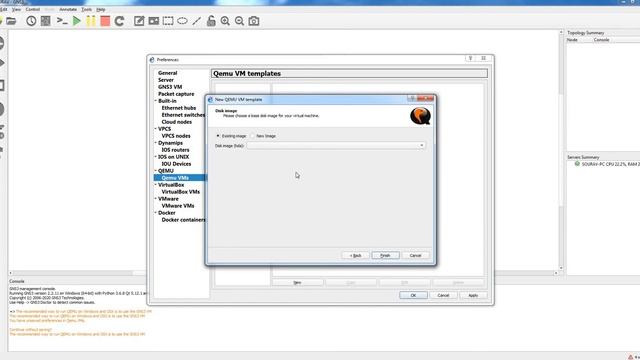Select Cloud nodes in the Preferences tree
The width and height of the screenshot is (640, 360).
[177, 122]
